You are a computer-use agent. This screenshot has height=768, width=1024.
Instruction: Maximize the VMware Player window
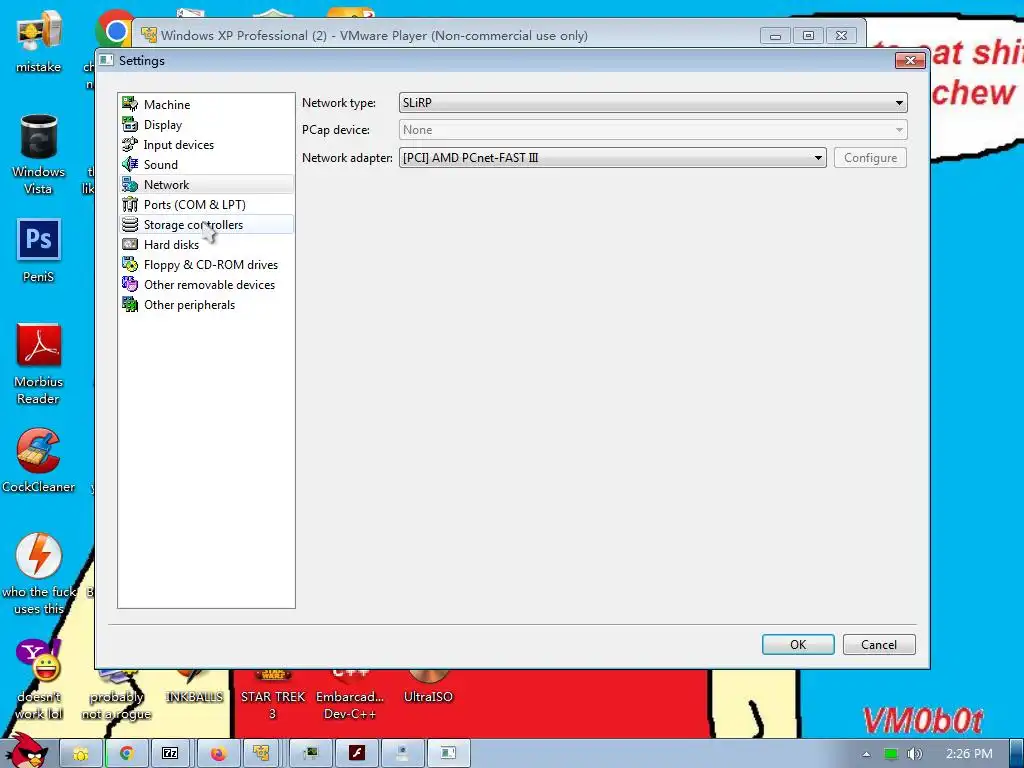(x=808, y=36)
